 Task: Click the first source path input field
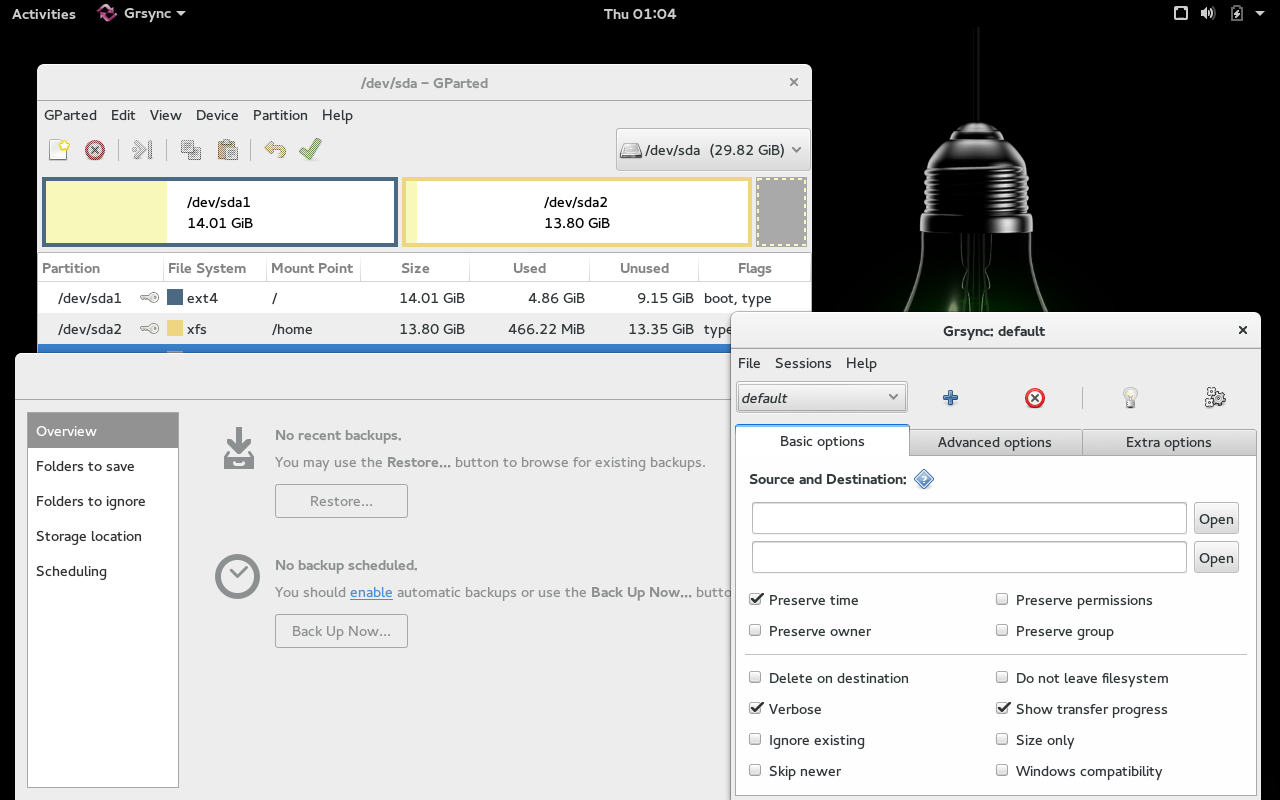pyautogui.click(x=968, y=519)
